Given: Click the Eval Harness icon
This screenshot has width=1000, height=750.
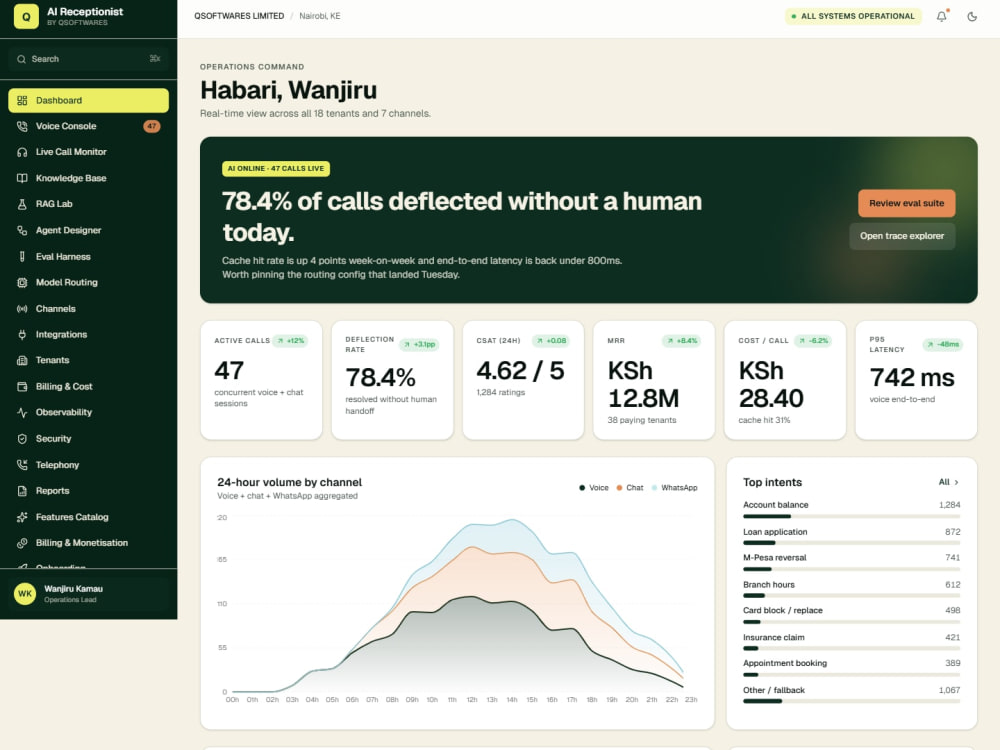Looking at the screenshot, I should 22,256.
